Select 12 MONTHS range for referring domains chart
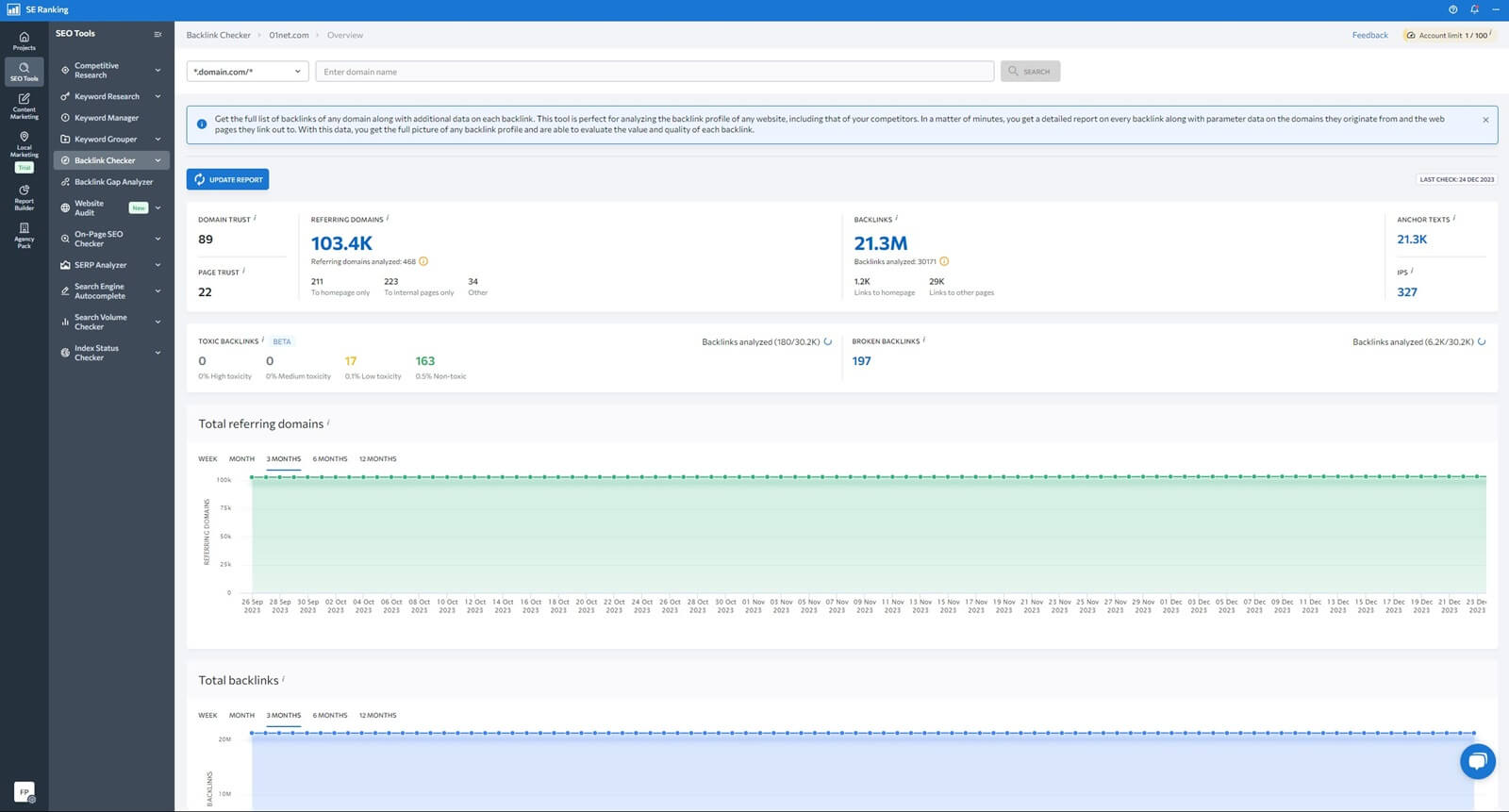 tap(377, 459)
